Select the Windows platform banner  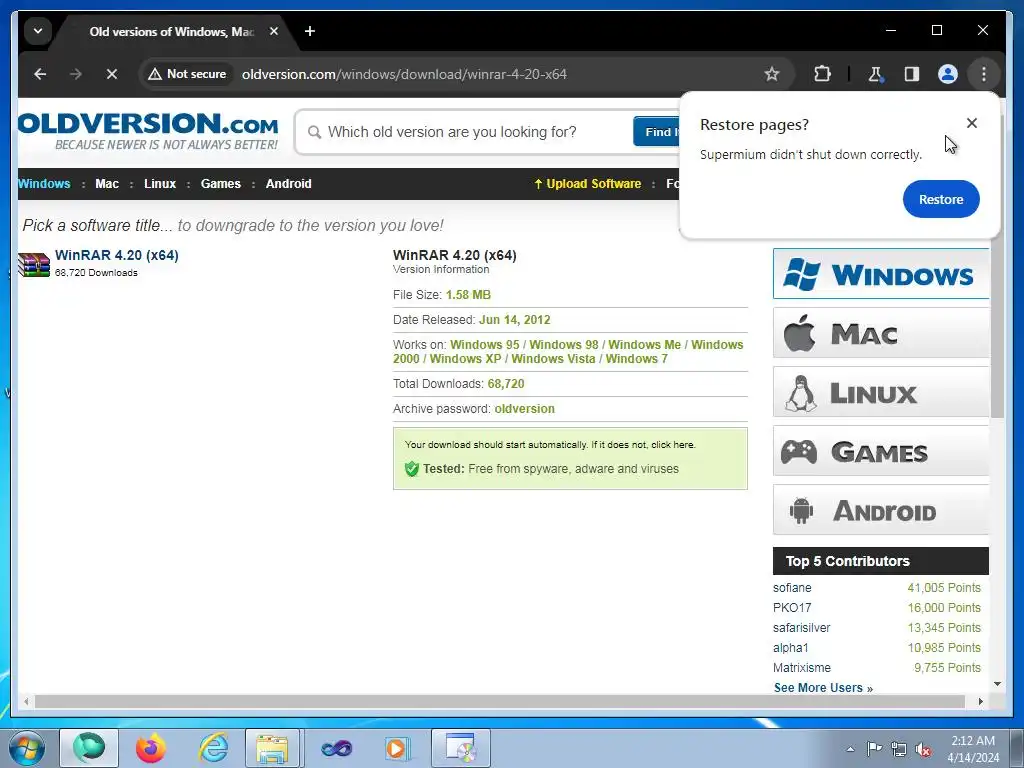[881, 274]
